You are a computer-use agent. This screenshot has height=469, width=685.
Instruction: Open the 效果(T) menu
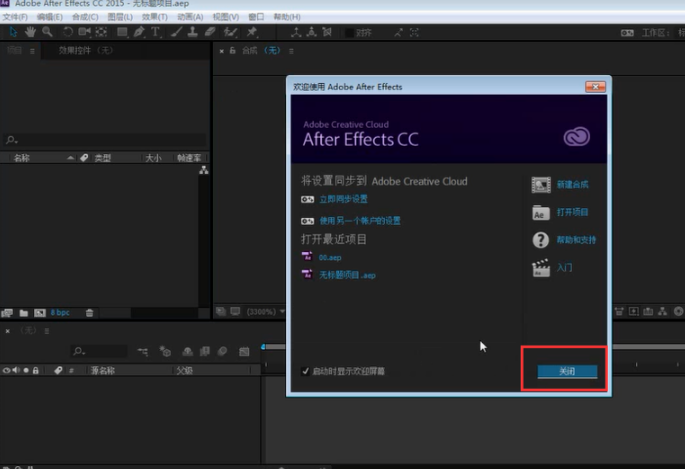(x=154, y=17)
